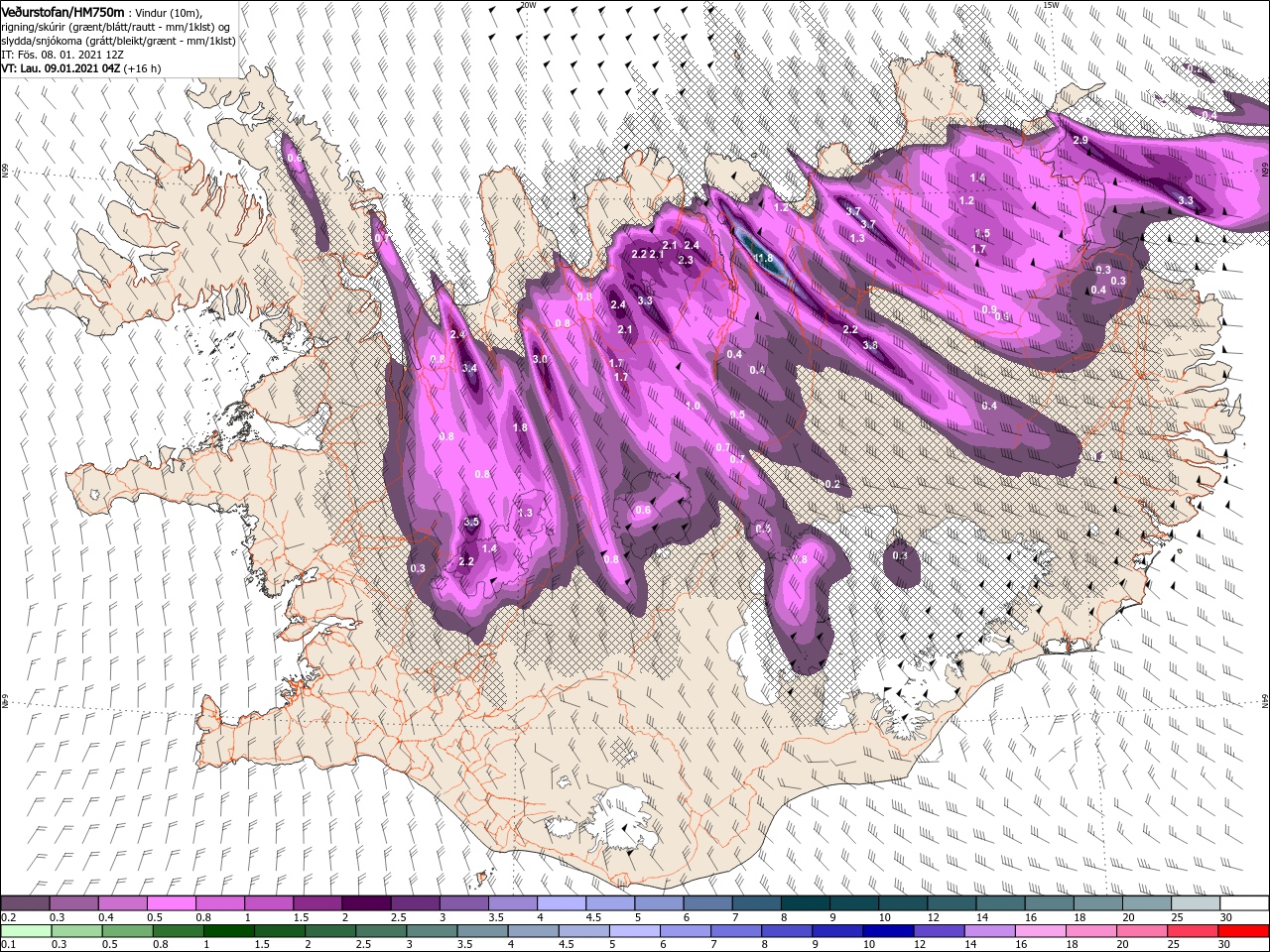This screenshot has width=1270, height=952.
Task: Click the 0.2 label starting the upper scale
Action: 7,917
